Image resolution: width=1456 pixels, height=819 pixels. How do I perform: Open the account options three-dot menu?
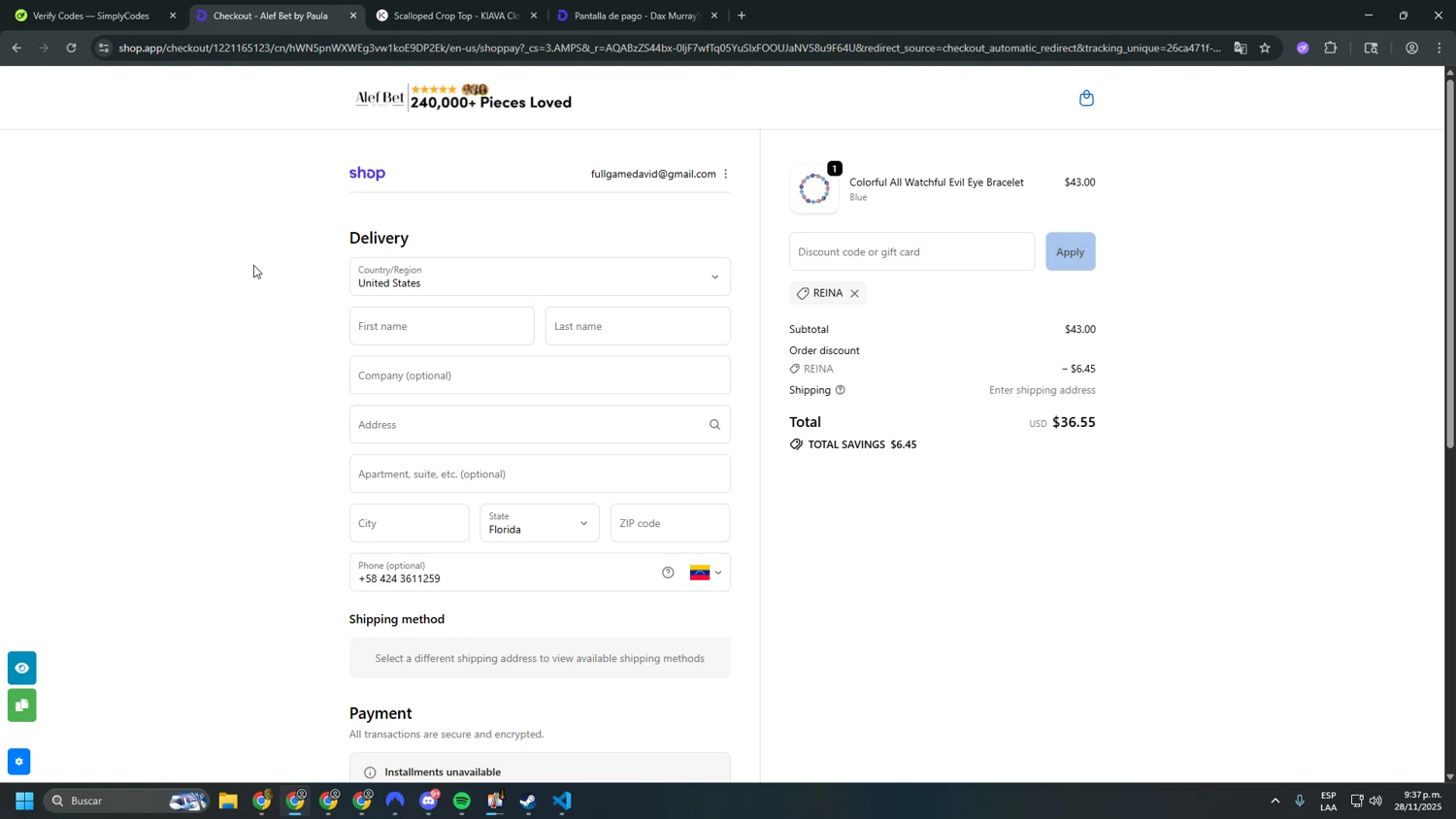(725, 174)
